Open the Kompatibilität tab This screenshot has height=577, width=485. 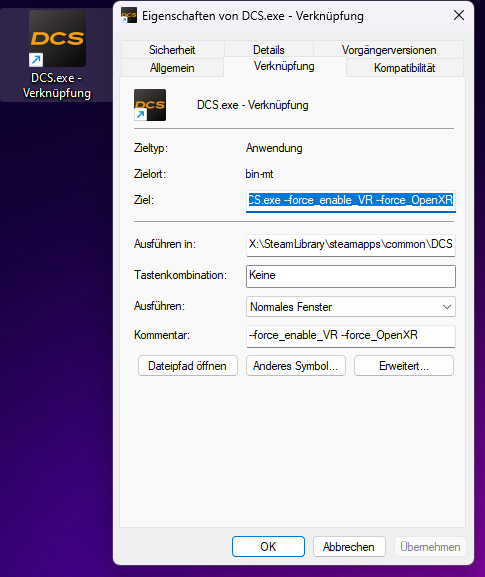404,68
